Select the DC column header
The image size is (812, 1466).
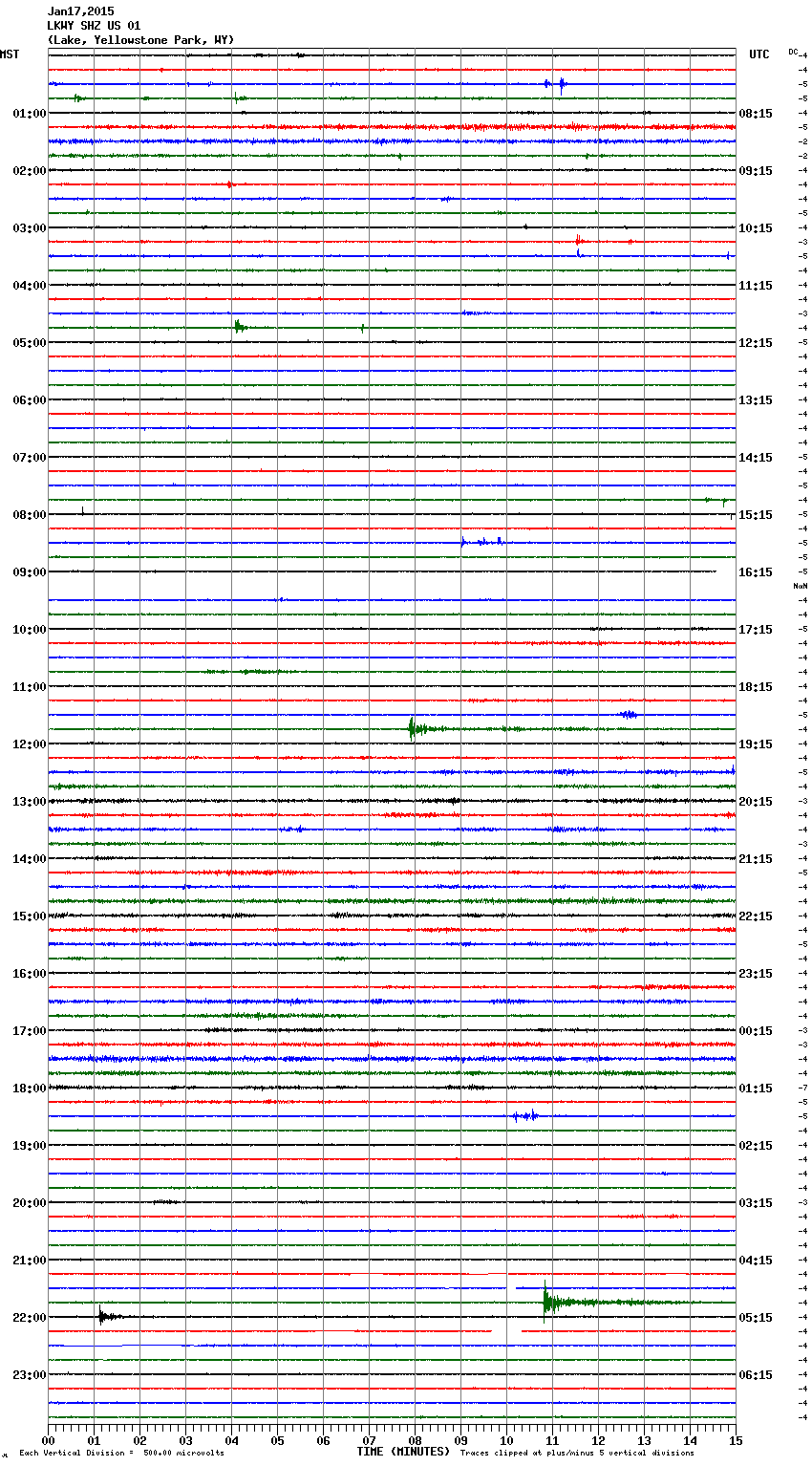point(793,52)
